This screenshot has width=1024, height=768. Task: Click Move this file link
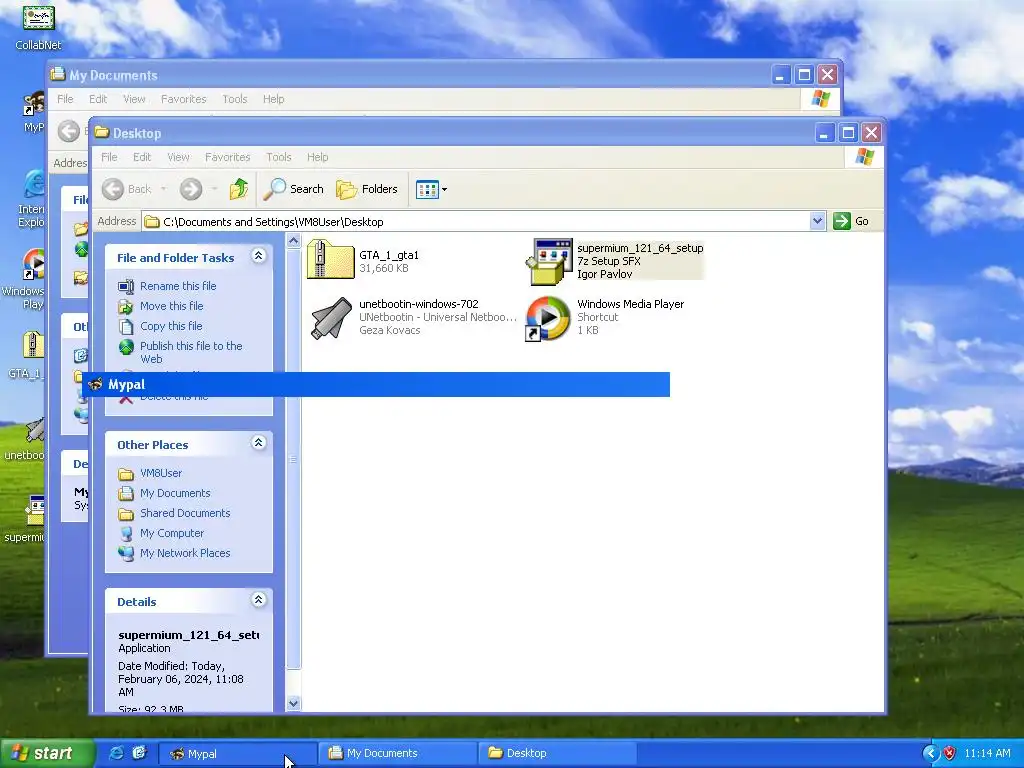171,306
